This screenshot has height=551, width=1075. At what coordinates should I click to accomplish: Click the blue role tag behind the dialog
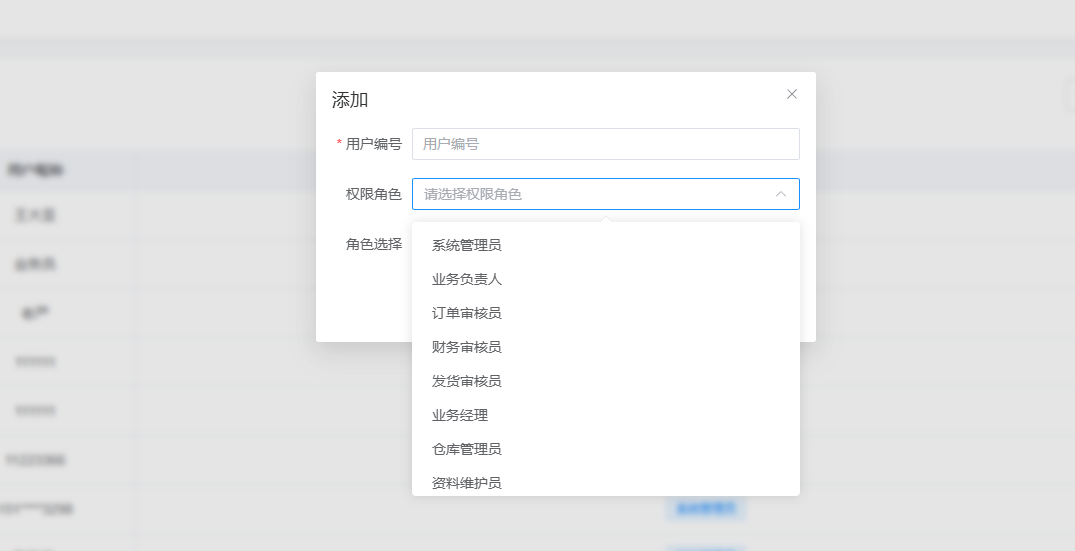coord(705,509)
